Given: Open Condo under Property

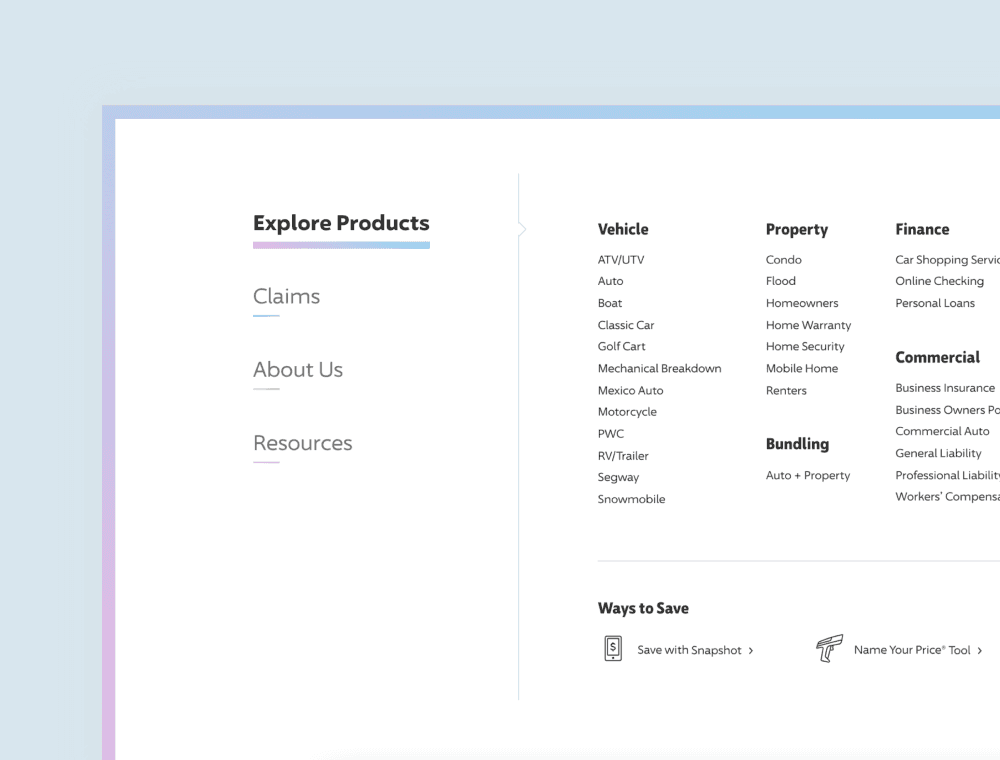Looking at the screenshot, I should 784,259.
